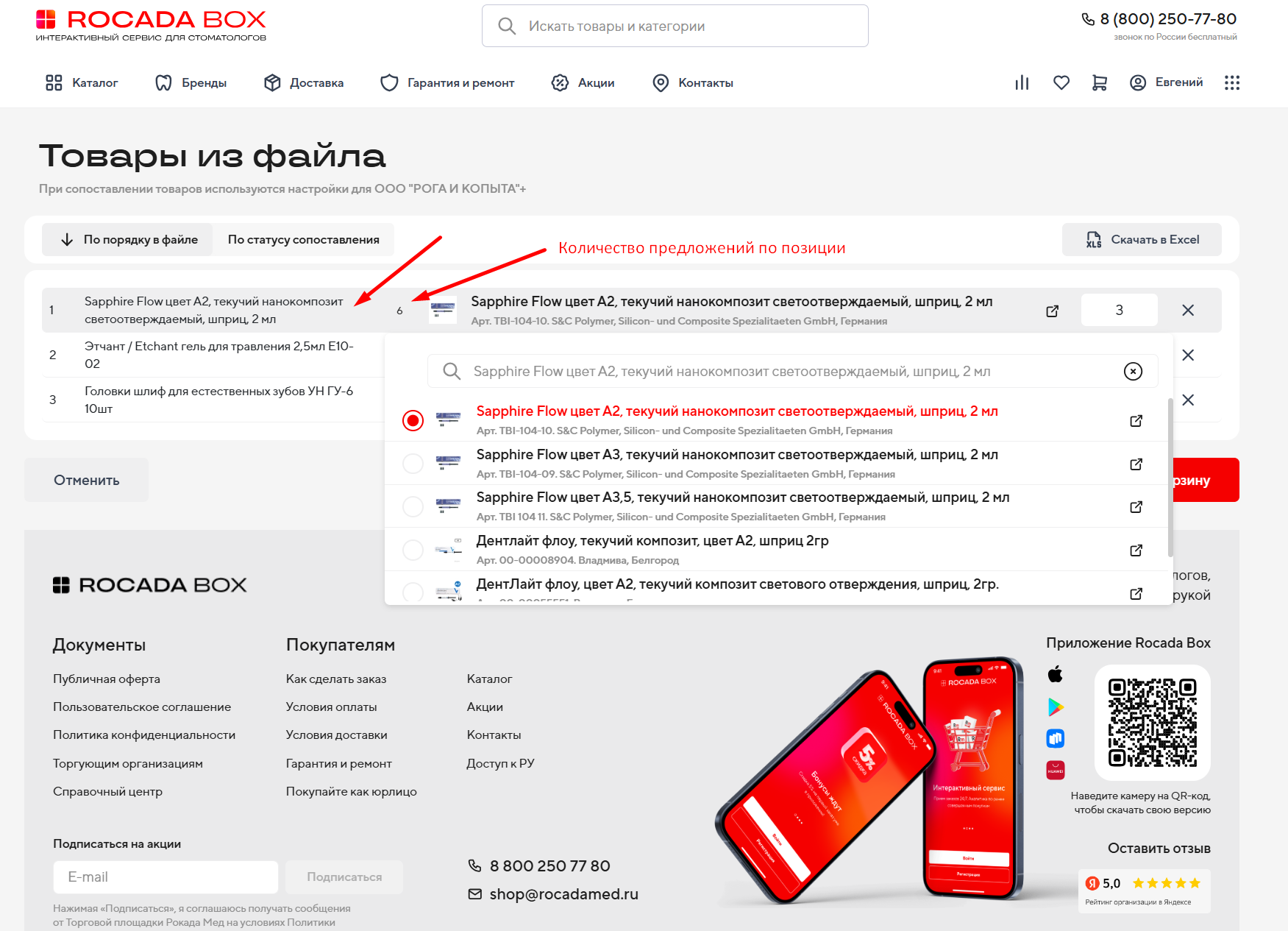The width and height of the screenshot is (1288, 931).
Task: Click Sapphire Flow A3 product thumbnail
Action: (x=448, y=463)
